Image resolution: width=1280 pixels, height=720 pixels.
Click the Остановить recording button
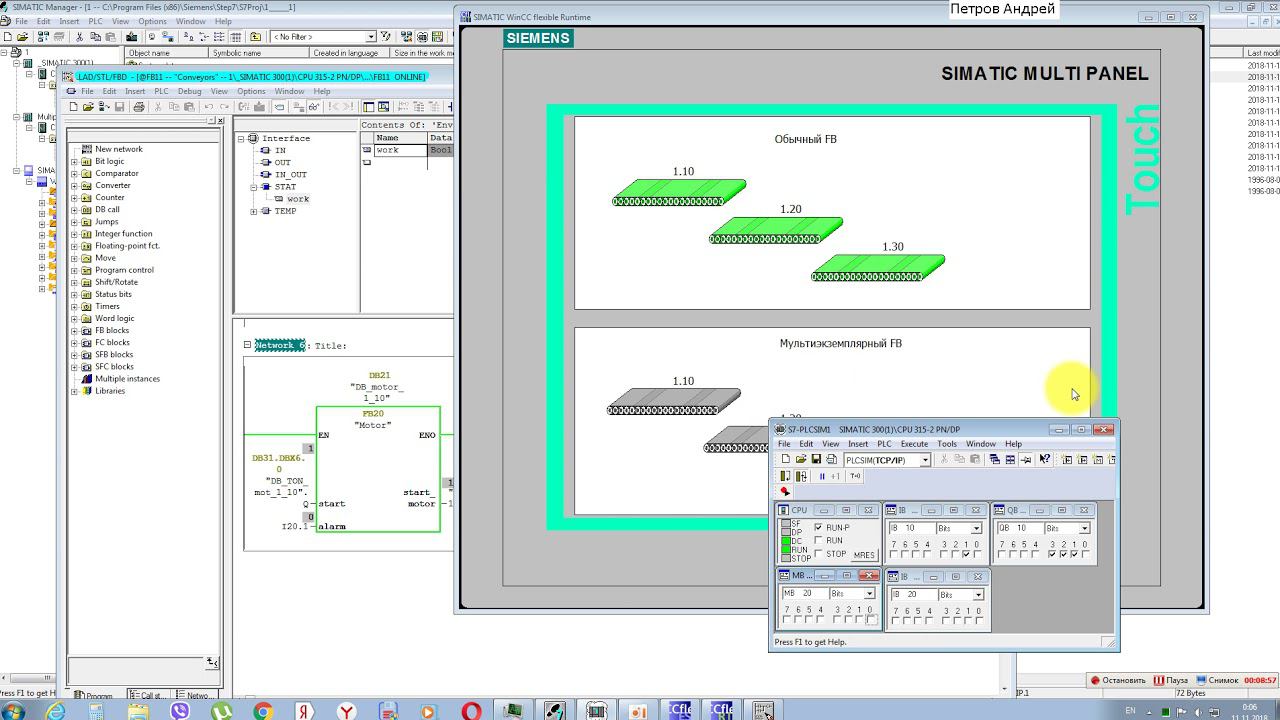pyautogui.click(x=1118, y=680)
